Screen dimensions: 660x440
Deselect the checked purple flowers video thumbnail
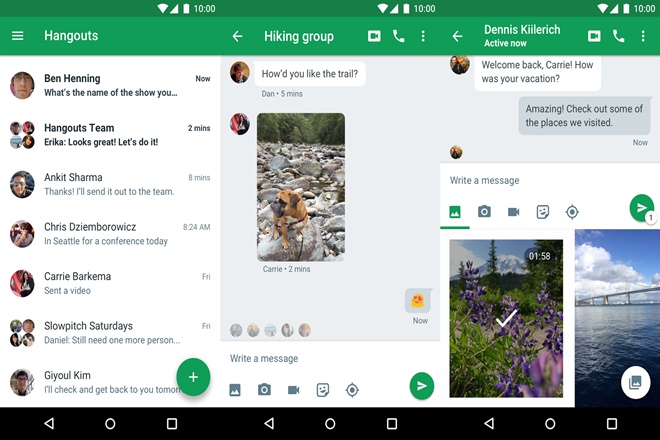(x=506, y=318)
